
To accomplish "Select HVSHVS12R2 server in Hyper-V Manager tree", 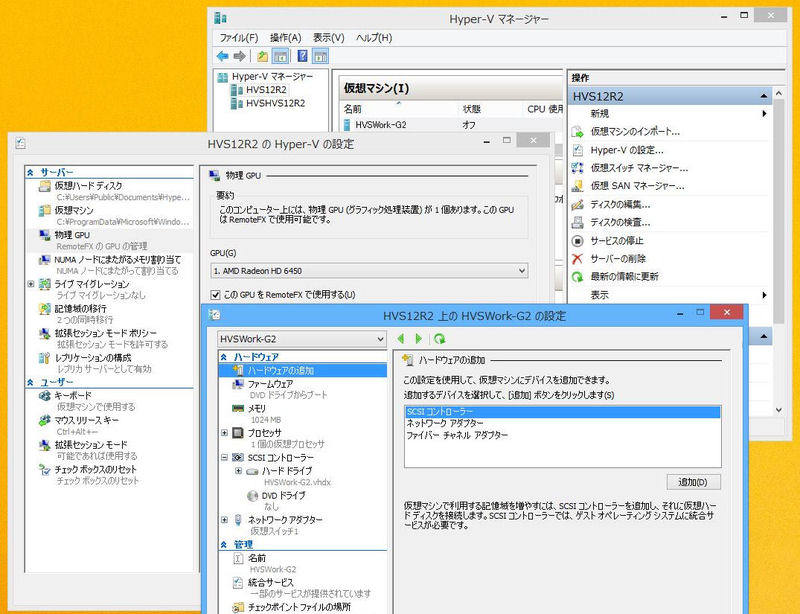I will tap(275, 103).
